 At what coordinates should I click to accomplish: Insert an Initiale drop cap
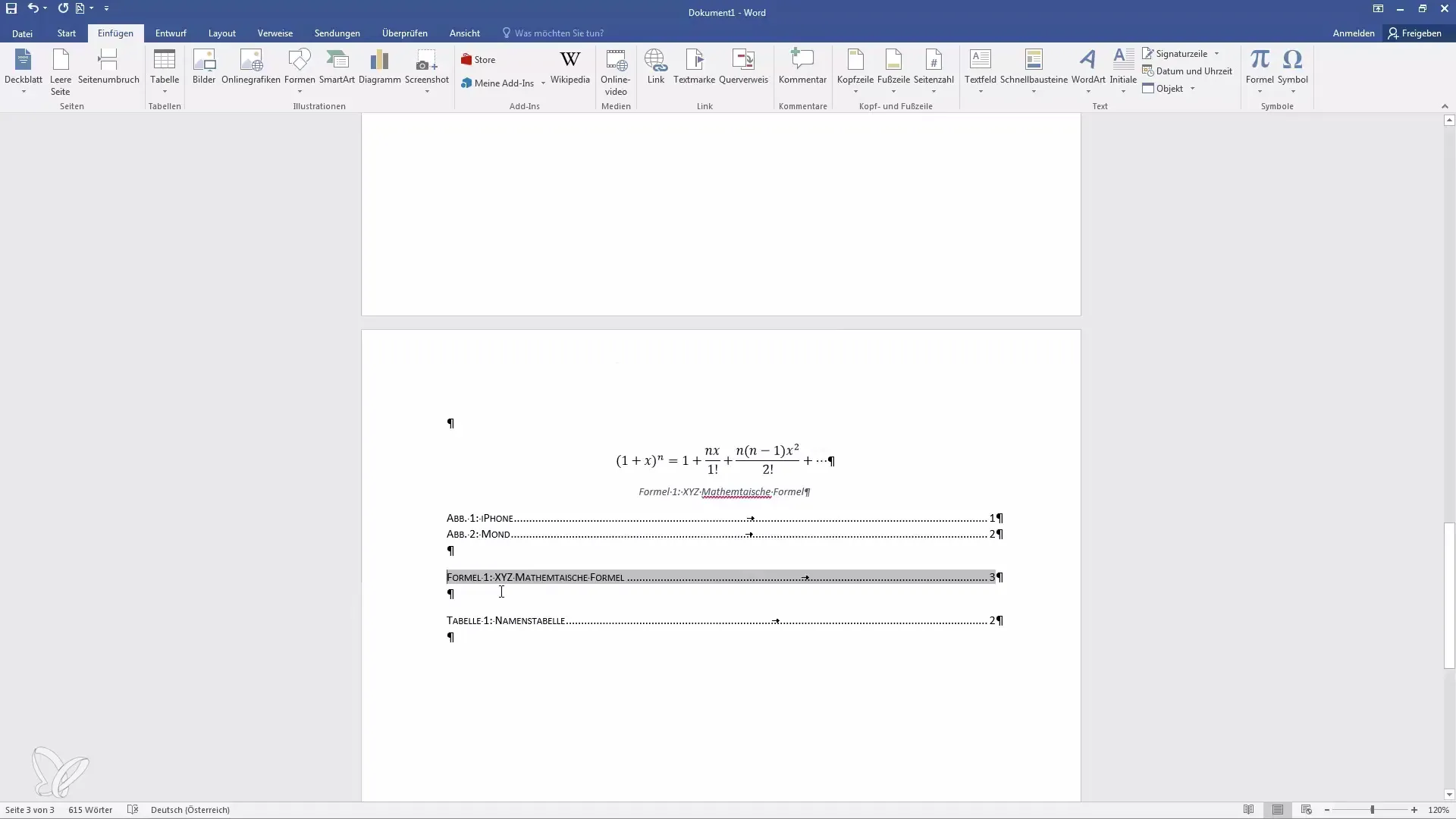pos(1123,72)
